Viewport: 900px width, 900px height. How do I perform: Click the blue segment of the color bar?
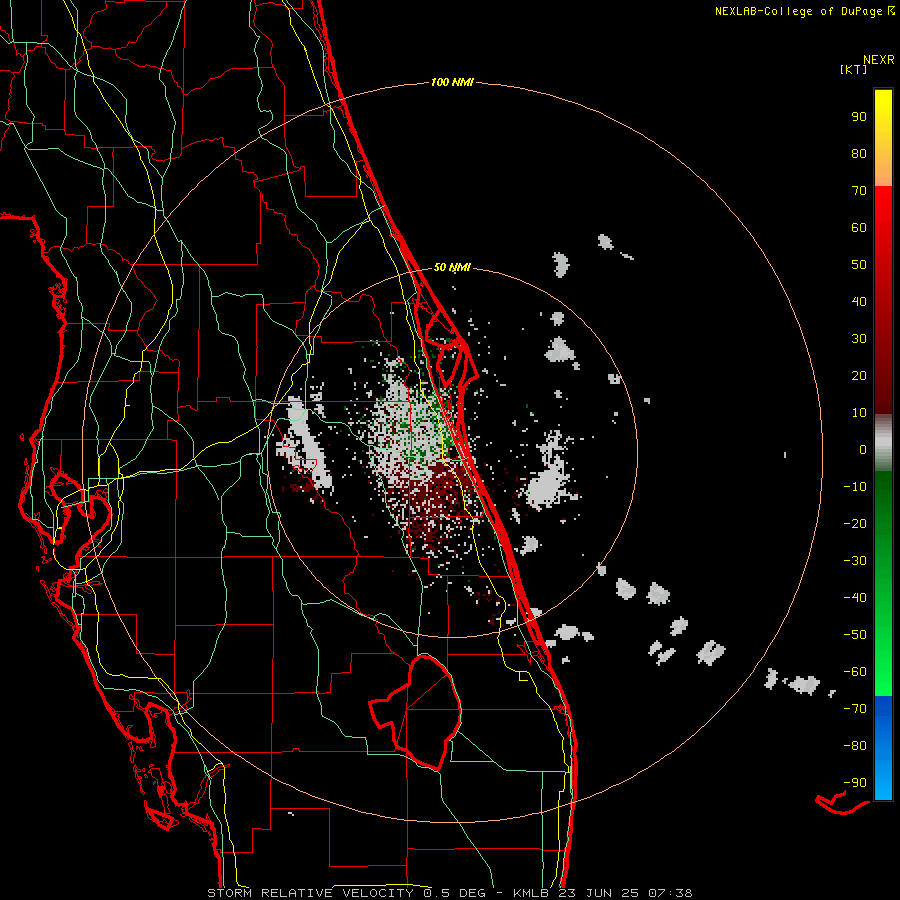coord(883,748)
